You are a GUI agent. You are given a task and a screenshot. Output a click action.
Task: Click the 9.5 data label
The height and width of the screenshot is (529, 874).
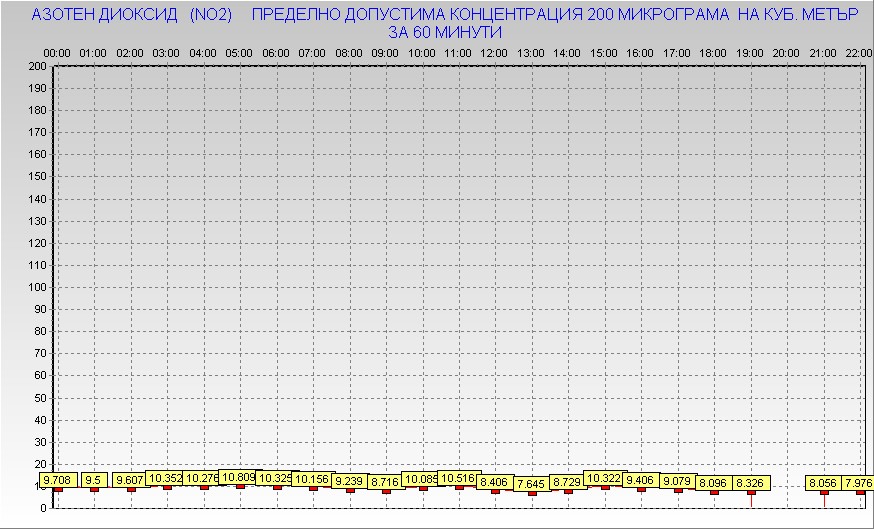[x=94, y=481]
